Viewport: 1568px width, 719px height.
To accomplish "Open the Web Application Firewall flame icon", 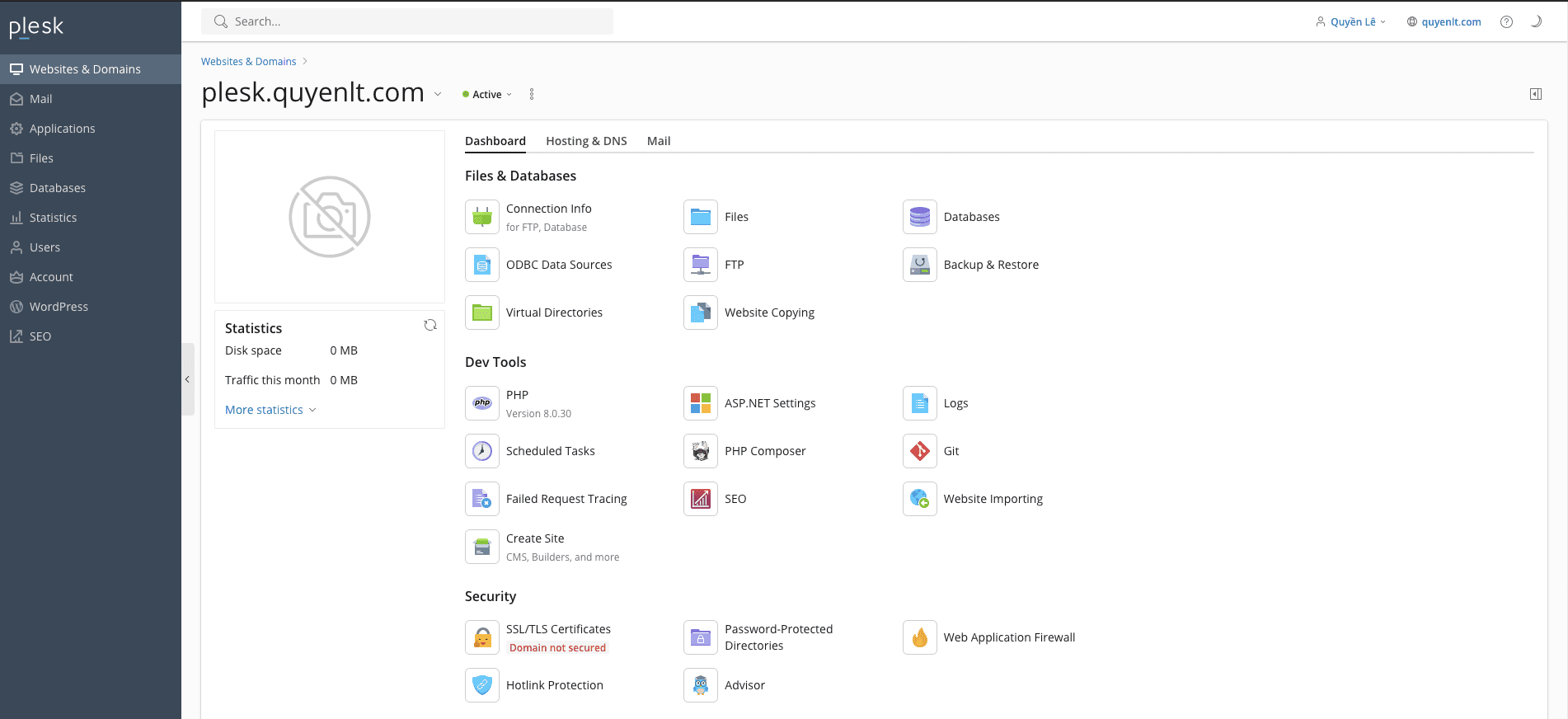I will pyautogui.click(x=920, y=637).
